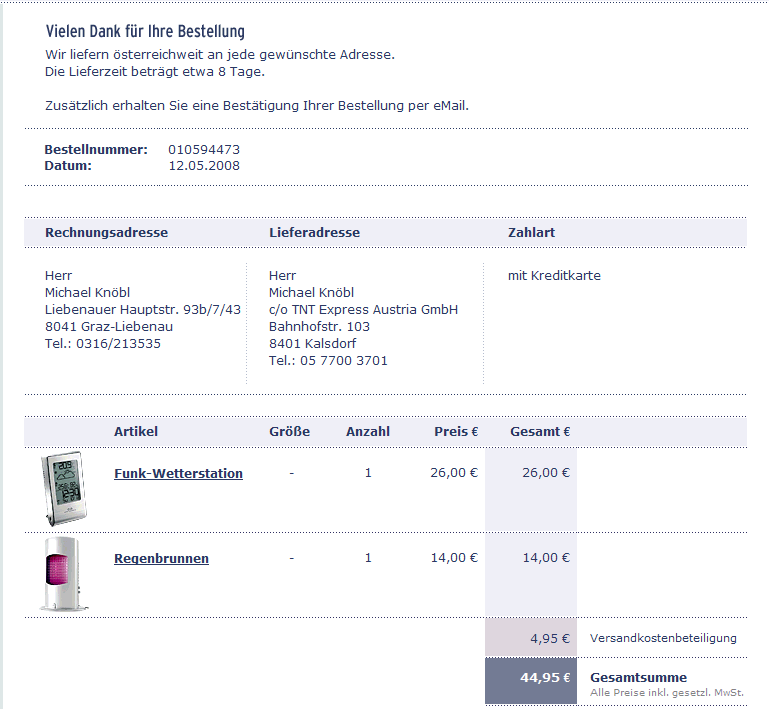This screenshot has height=709, width=769.
Task: Open the Funk-Wetterstation product link
Action: [x=179, y=474]
